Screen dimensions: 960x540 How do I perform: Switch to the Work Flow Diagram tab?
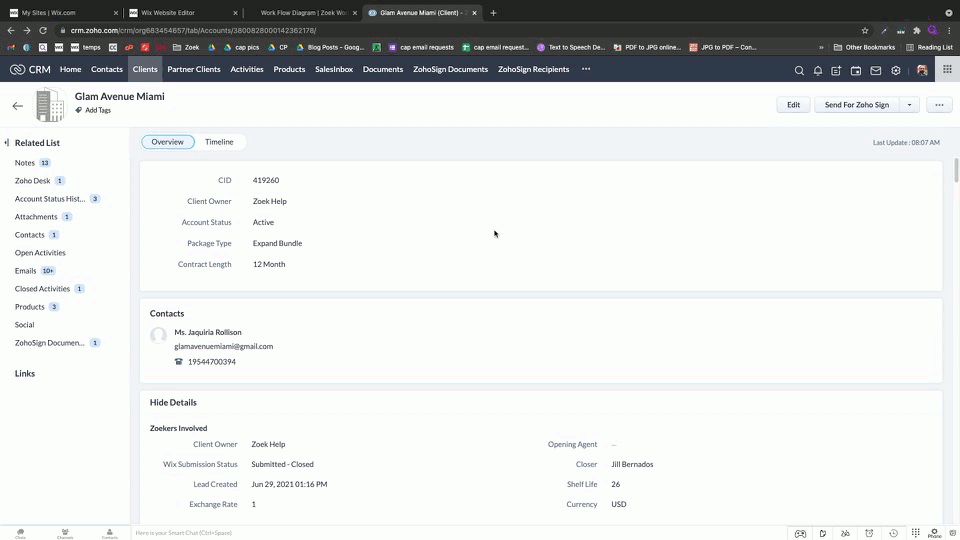point(303,13)
